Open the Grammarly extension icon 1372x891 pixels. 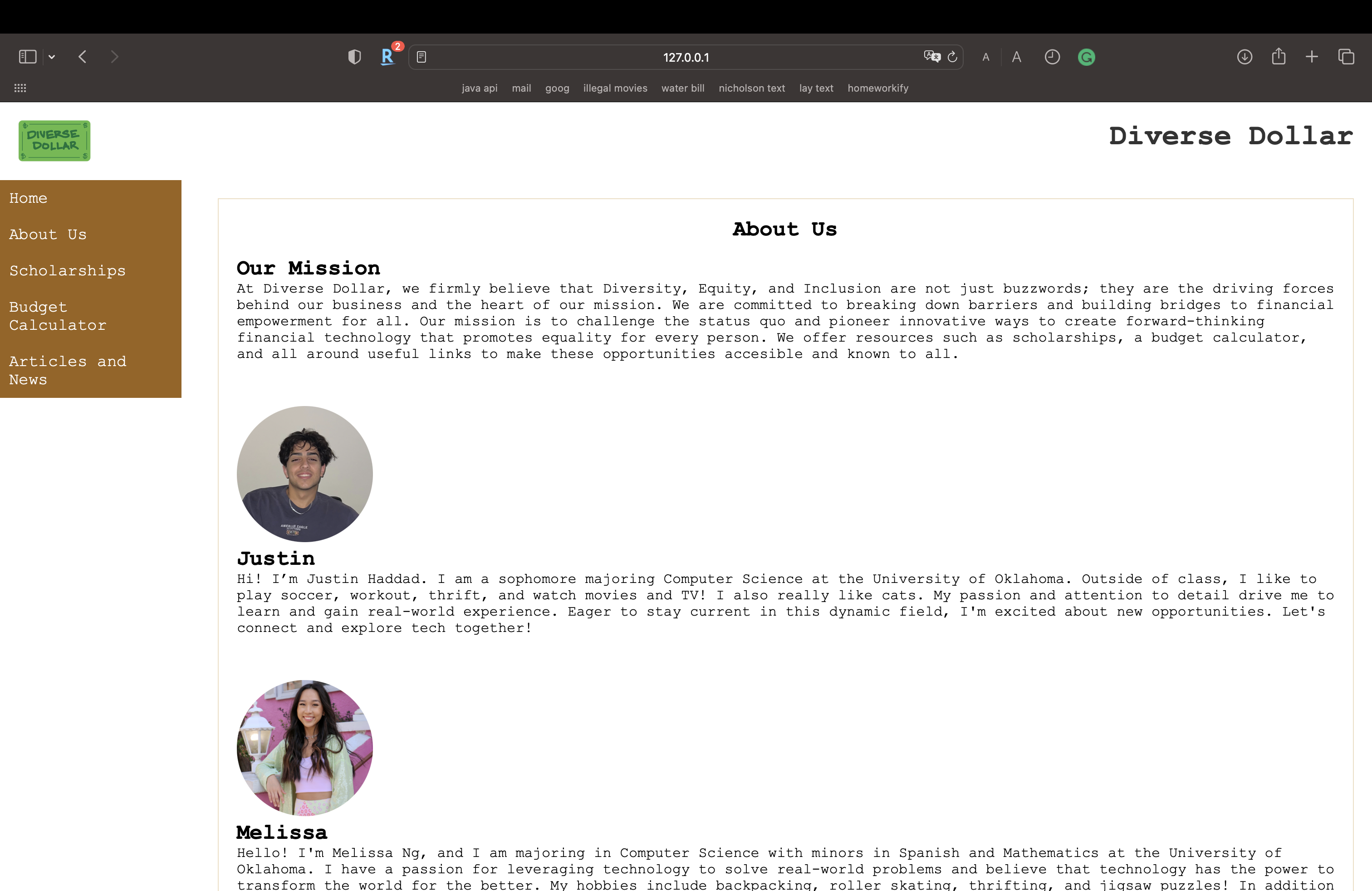coord(1086,57)
